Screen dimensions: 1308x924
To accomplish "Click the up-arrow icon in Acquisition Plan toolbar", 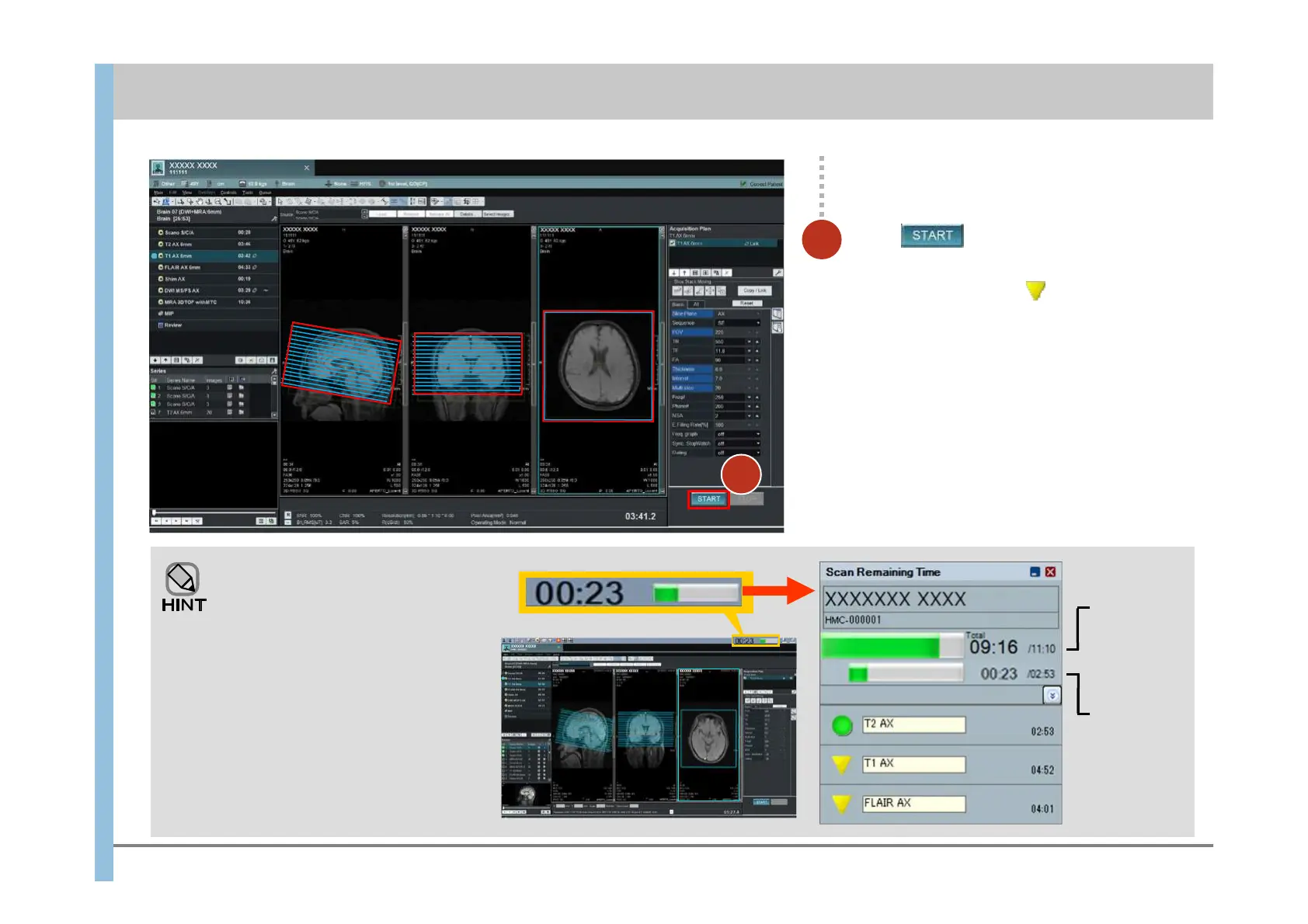I will (x=684, y=273).
